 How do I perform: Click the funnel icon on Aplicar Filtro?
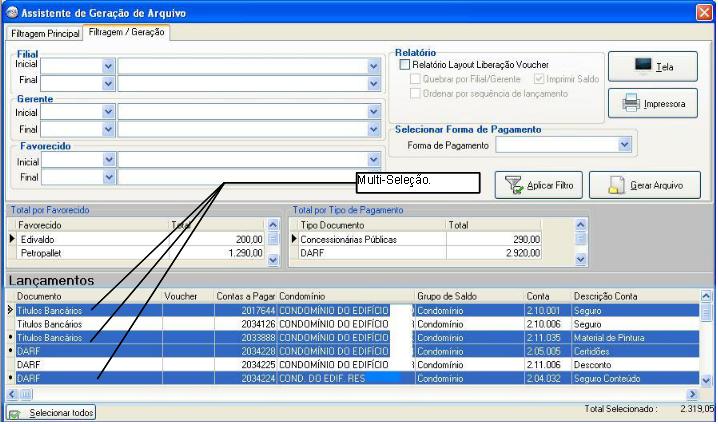pos(513,185)
